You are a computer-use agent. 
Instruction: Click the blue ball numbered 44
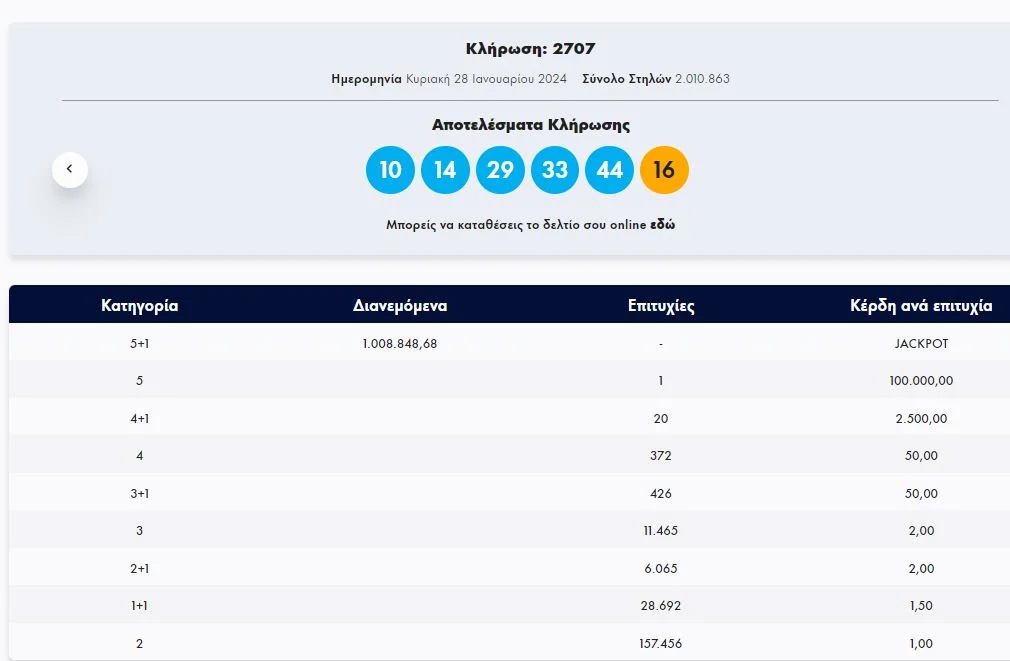[609, 170]
